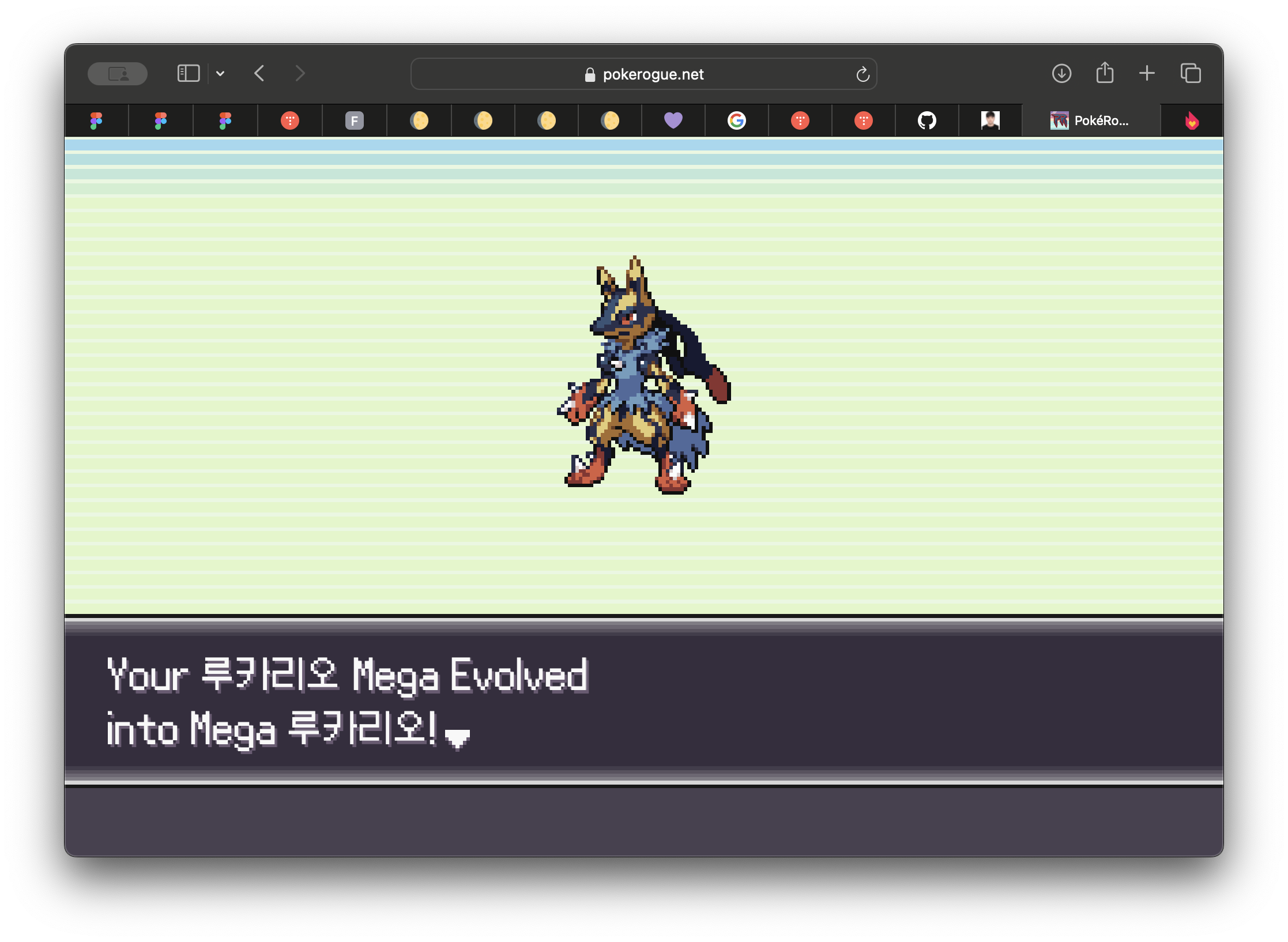
Task: Click the pokerogue.net address bar
Action: click(x=643, y=74)
